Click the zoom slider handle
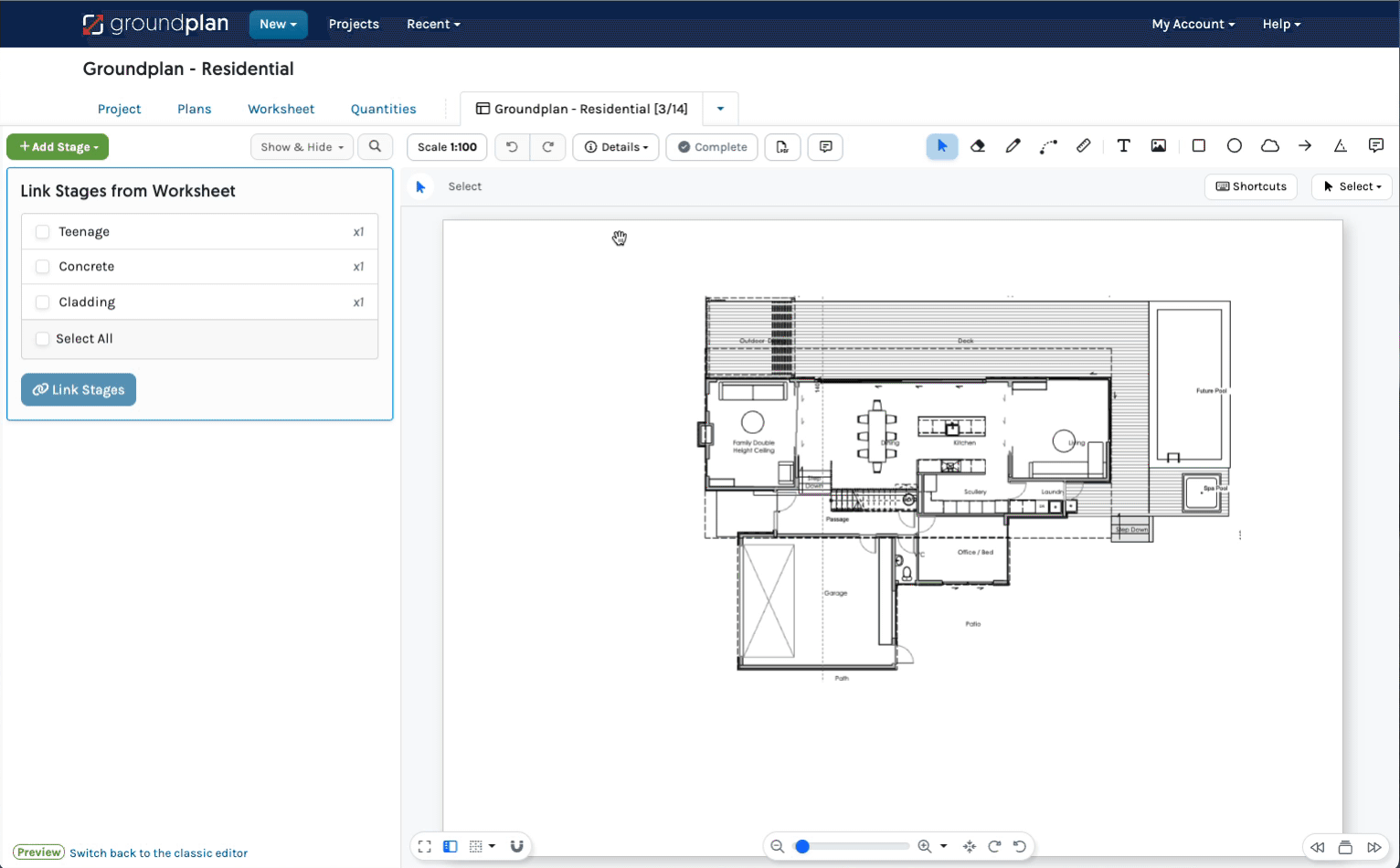The width and height of the screenshot is (1400, 868). click(802, 847)
